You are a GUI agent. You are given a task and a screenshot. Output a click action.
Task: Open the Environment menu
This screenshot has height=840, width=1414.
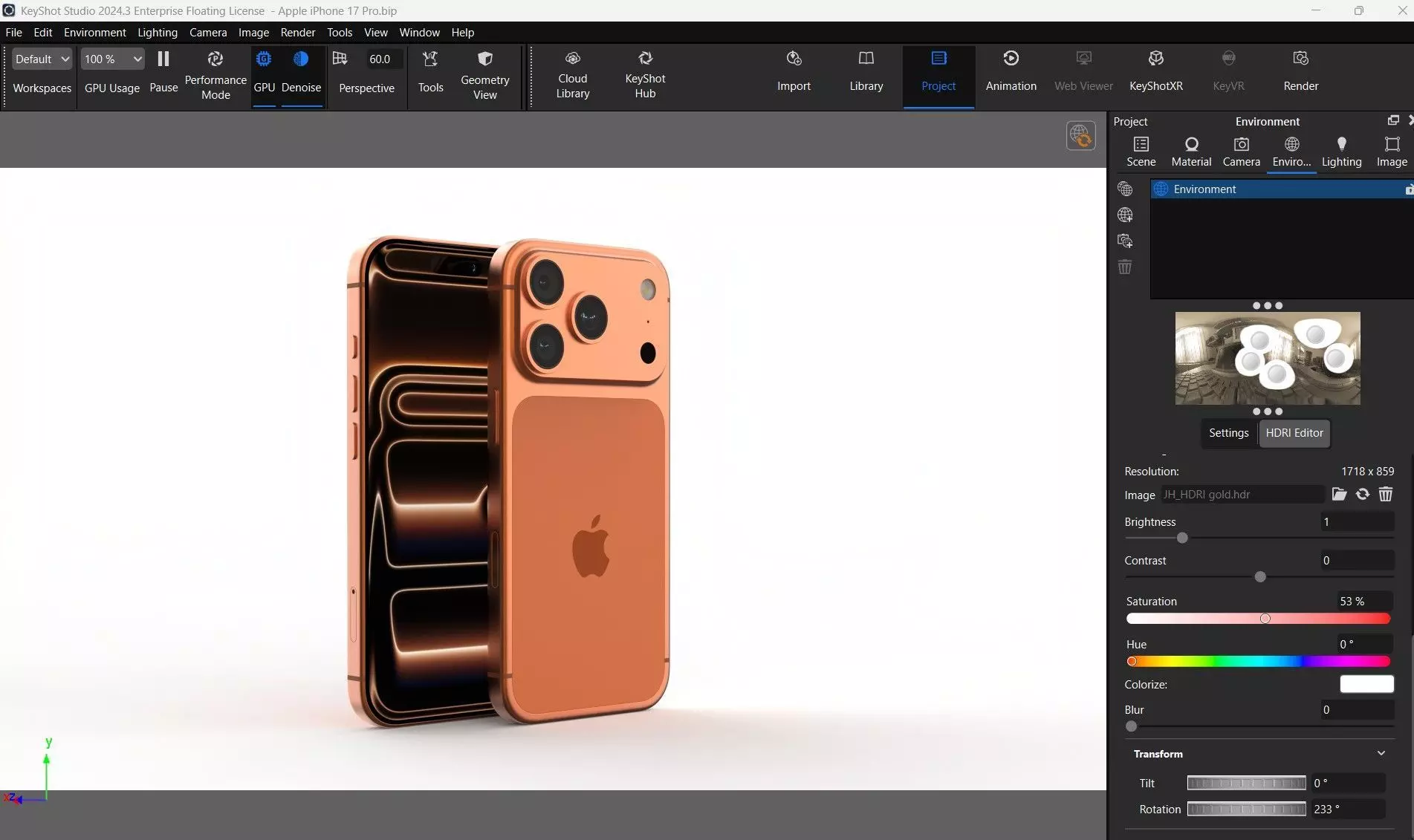click(x=95, y=32)
